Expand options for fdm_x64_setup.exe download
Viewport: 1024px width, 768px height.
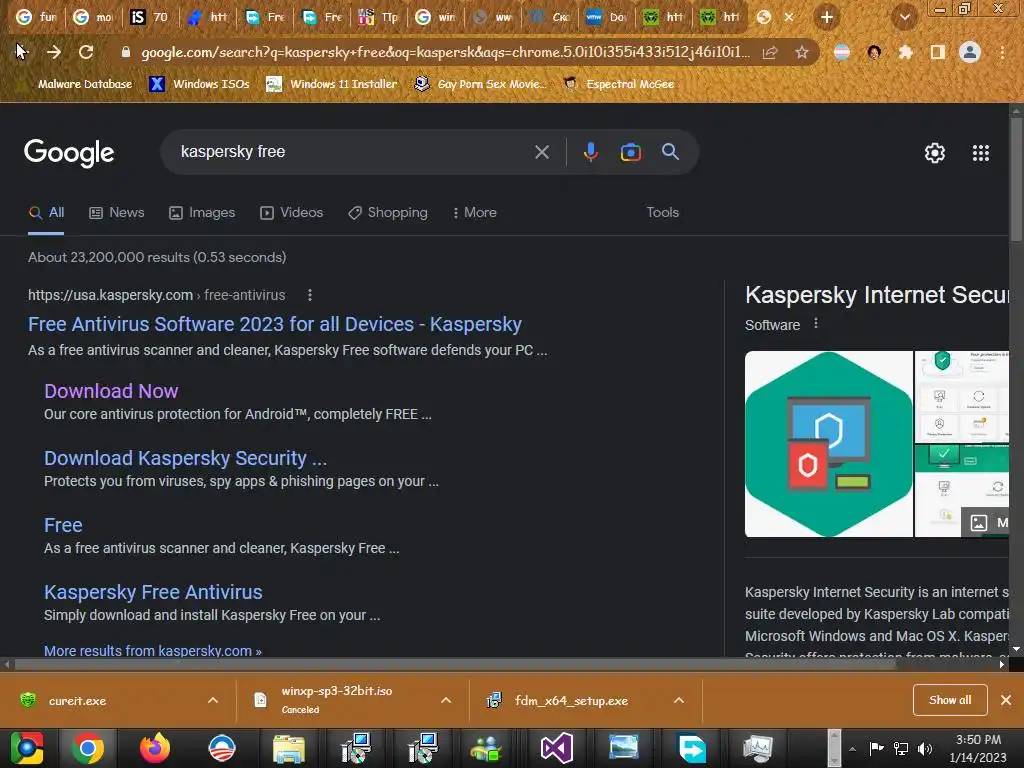point(679,700)
